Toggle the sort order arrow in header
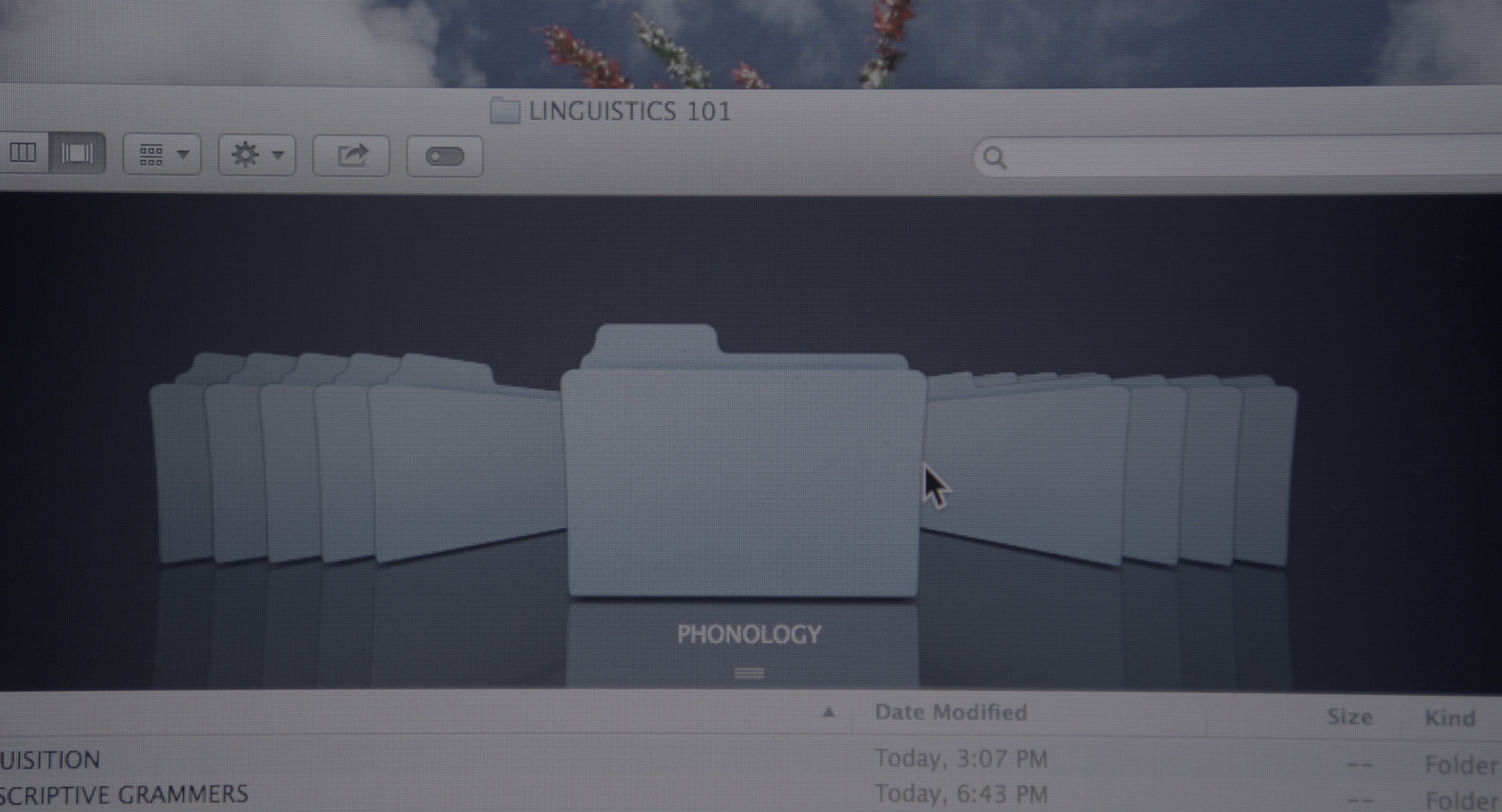Viewport: 1502px width, 812px height. 828,712
